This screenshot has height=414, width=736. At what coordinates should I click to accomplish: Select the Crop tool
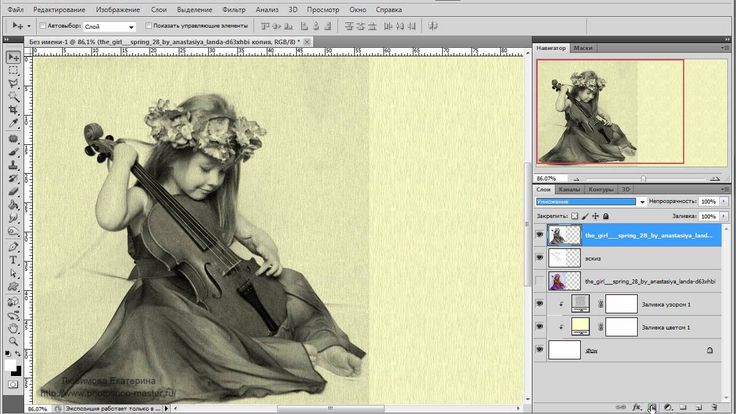(13, 110)
